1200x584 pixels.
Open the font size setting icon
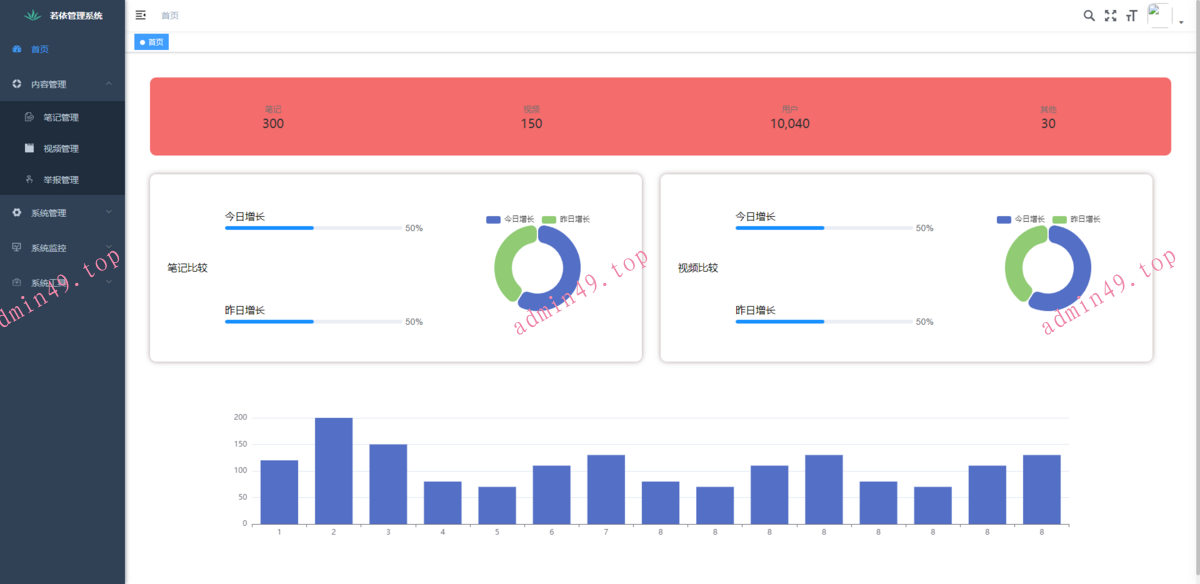pos(1131,15)
